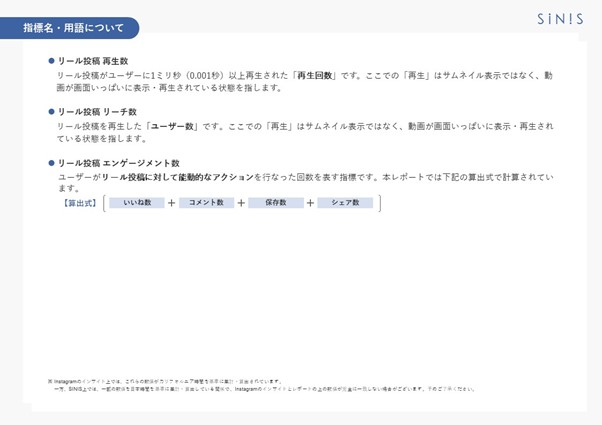Viewport: 602px width, 425px height.
Task: Select the コメント数 formula box
Action: (x=206, y=203)
